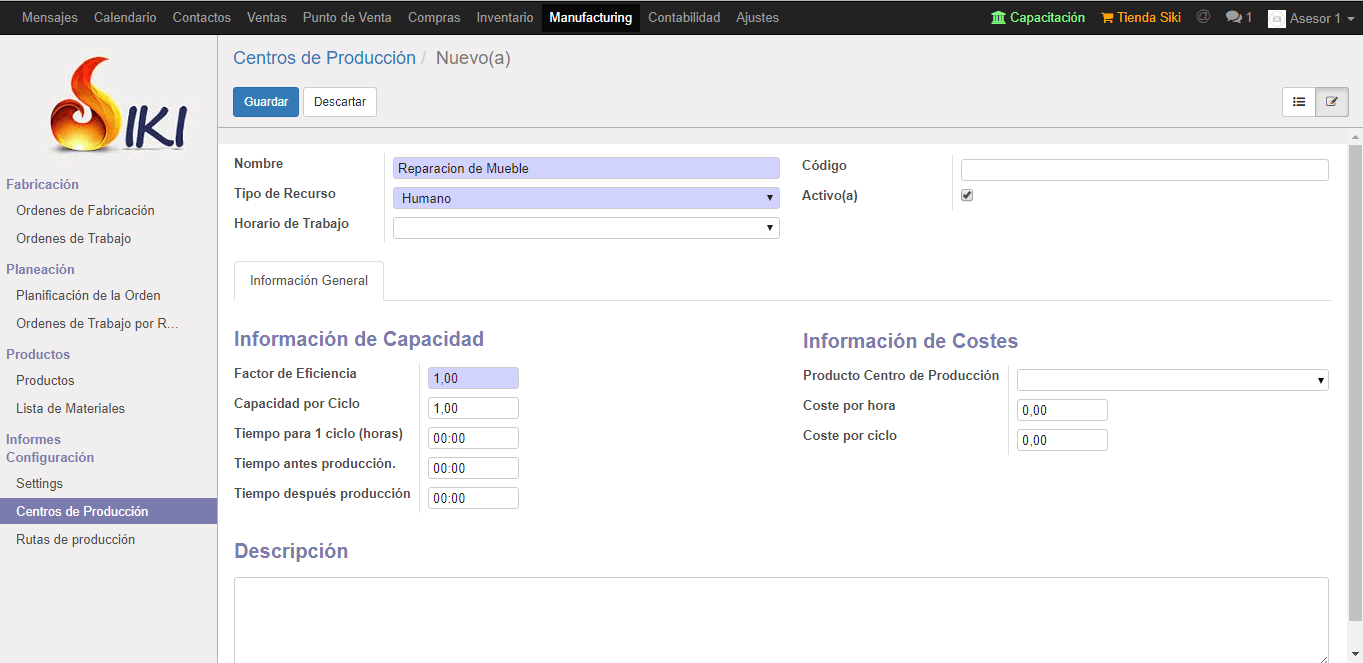Select the Manufacturing menu
1363x663 pixels.
coord(591,17)
